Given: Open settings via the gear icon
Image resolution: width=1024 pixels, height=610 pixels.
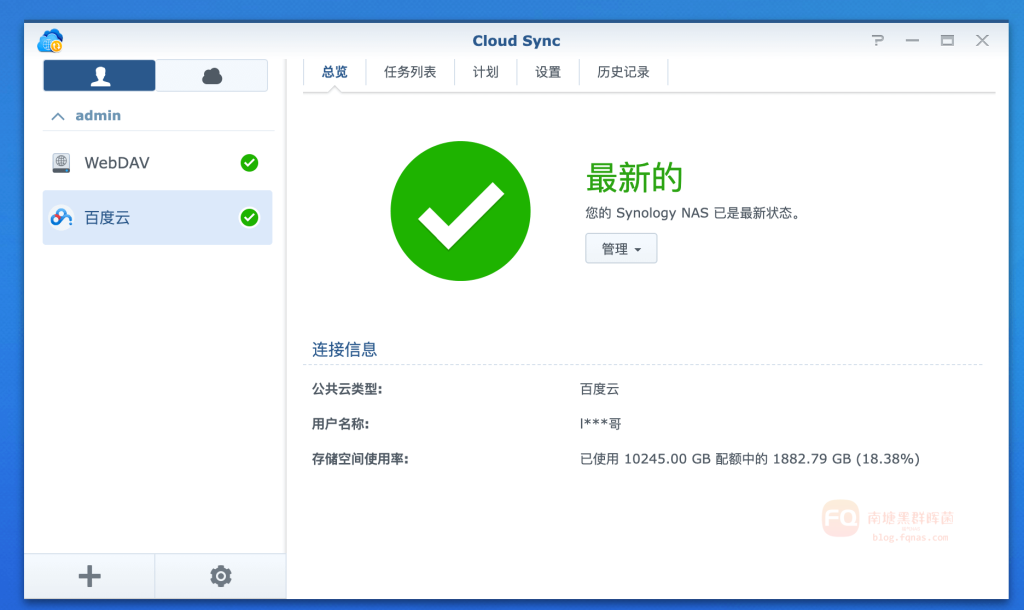Looking at the screenshot, I should click(220, 575).
